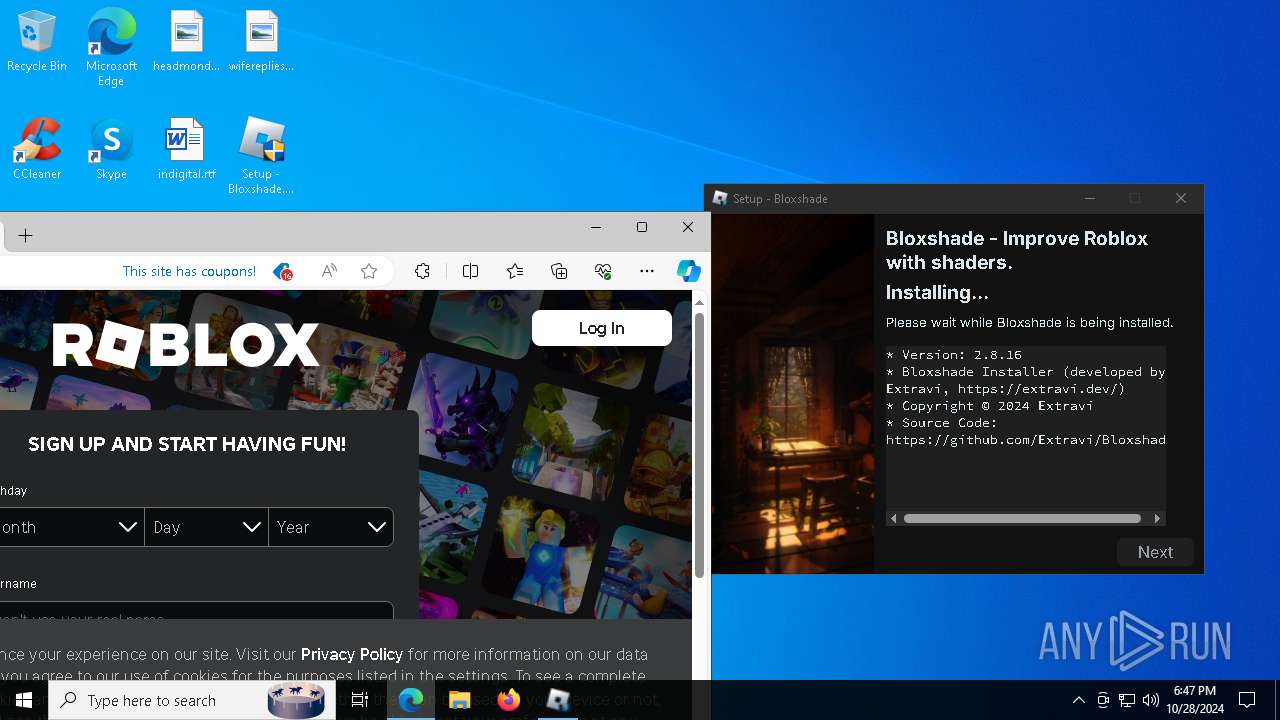Add this page to favorites star
The image size is (1280, 720).
pos(369,271)
